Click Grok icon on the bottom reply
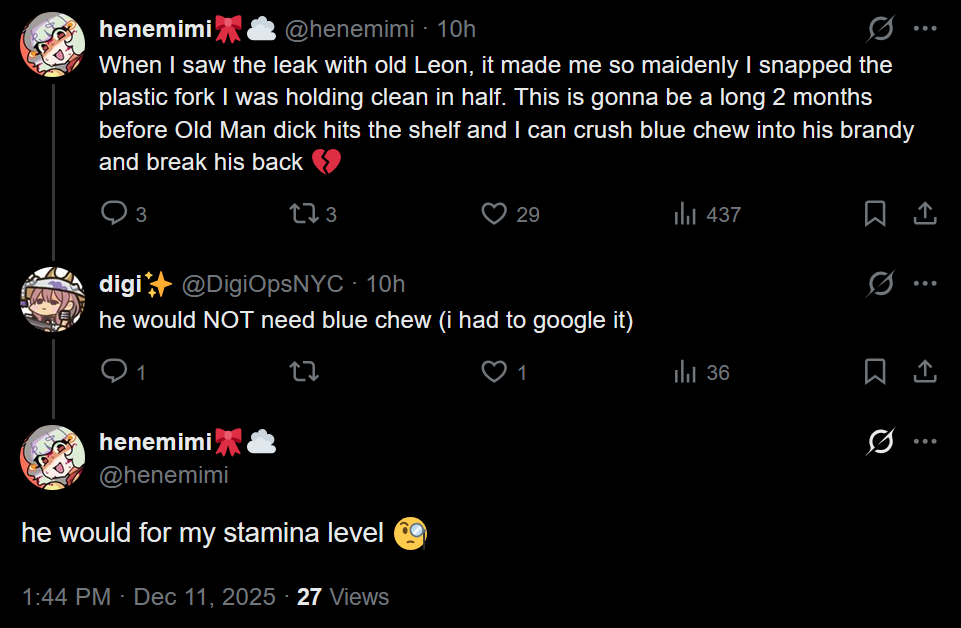The width and height of the screenshot is (961, 628). pyautogui.click(x=881, y=441)
